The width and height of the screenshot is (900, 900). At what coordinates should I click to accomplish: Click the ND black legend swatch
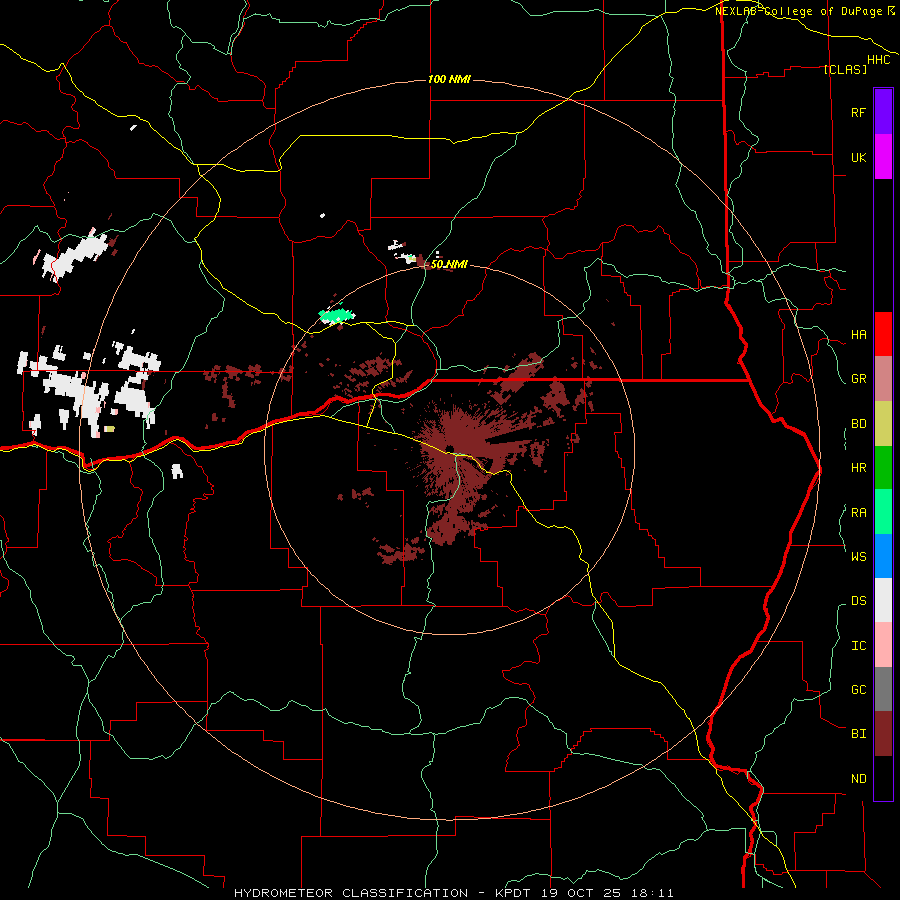tap(883, 778)
